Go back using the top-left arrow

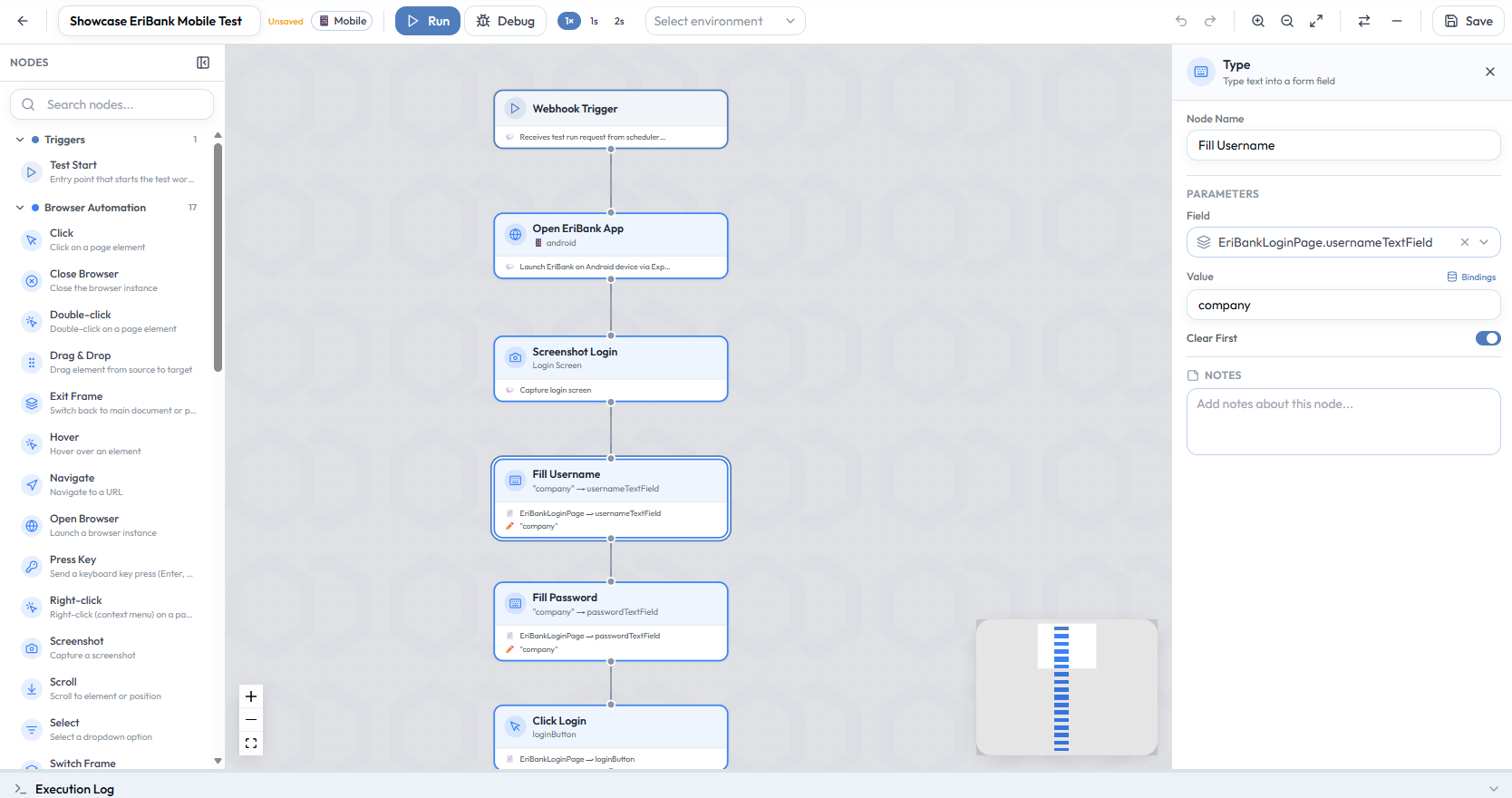click(x=23, y=21)
